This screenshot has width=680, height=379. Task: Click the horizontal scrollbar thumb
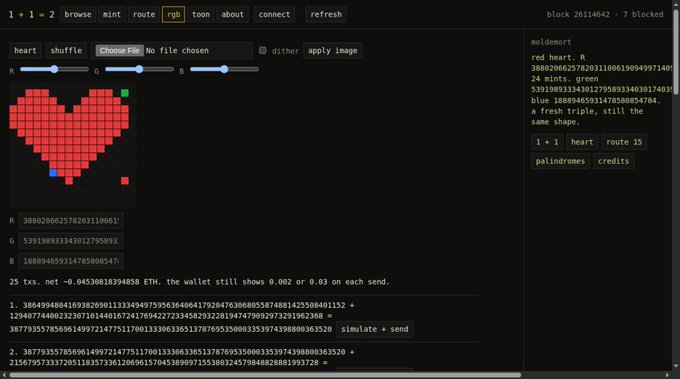tap(265, 375)
